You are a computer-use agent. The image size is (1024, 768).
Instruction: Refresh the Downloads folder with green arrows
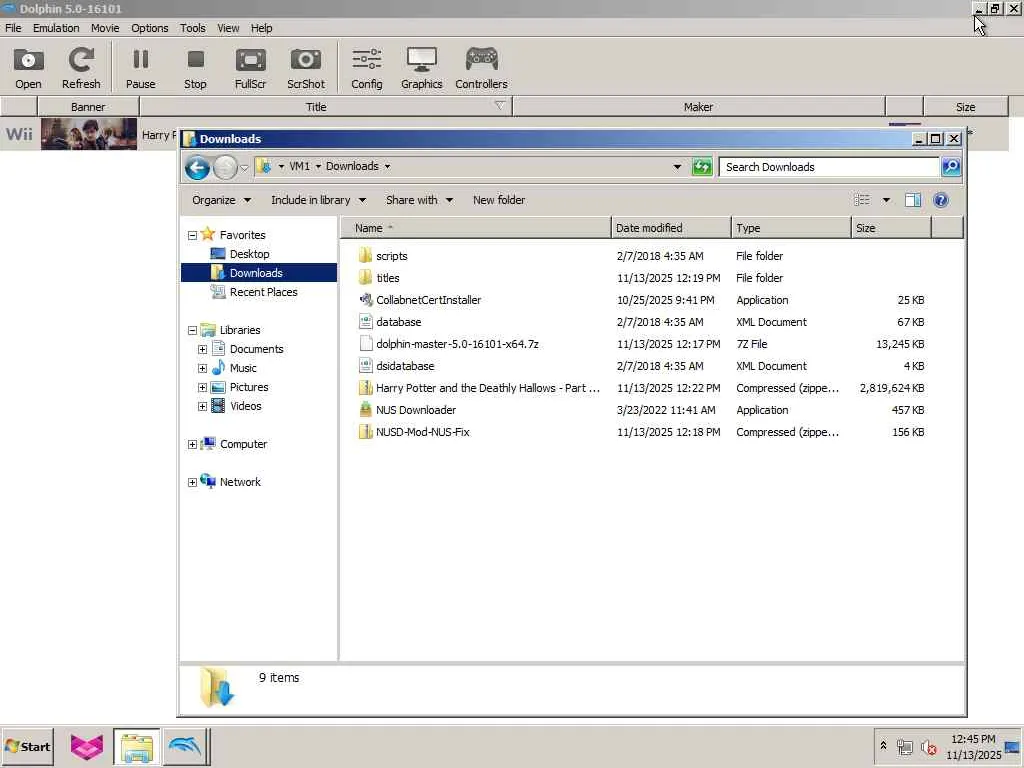pos(702,167)
